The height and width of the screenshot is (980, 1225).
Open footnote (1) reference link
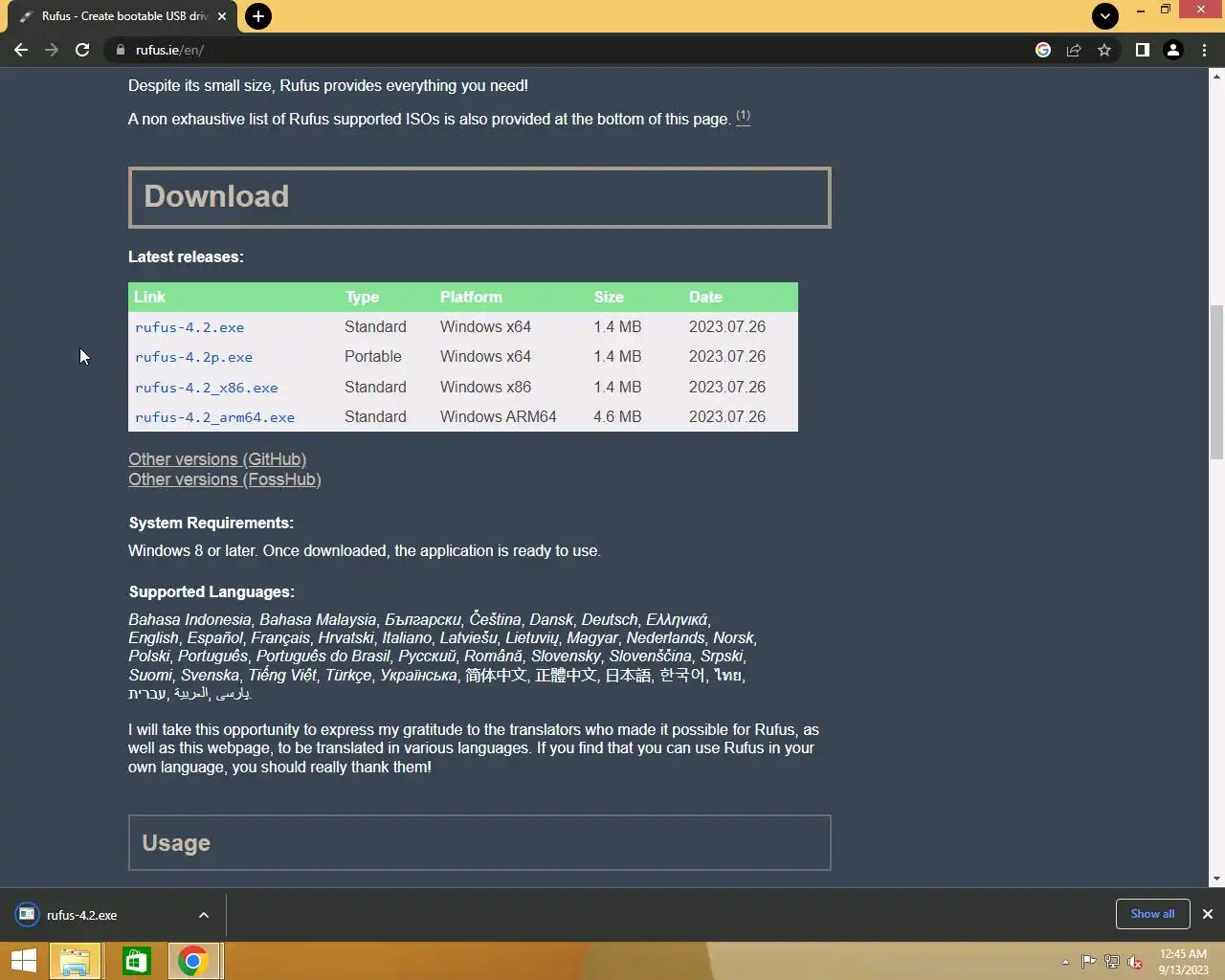(x=743, y=116)
